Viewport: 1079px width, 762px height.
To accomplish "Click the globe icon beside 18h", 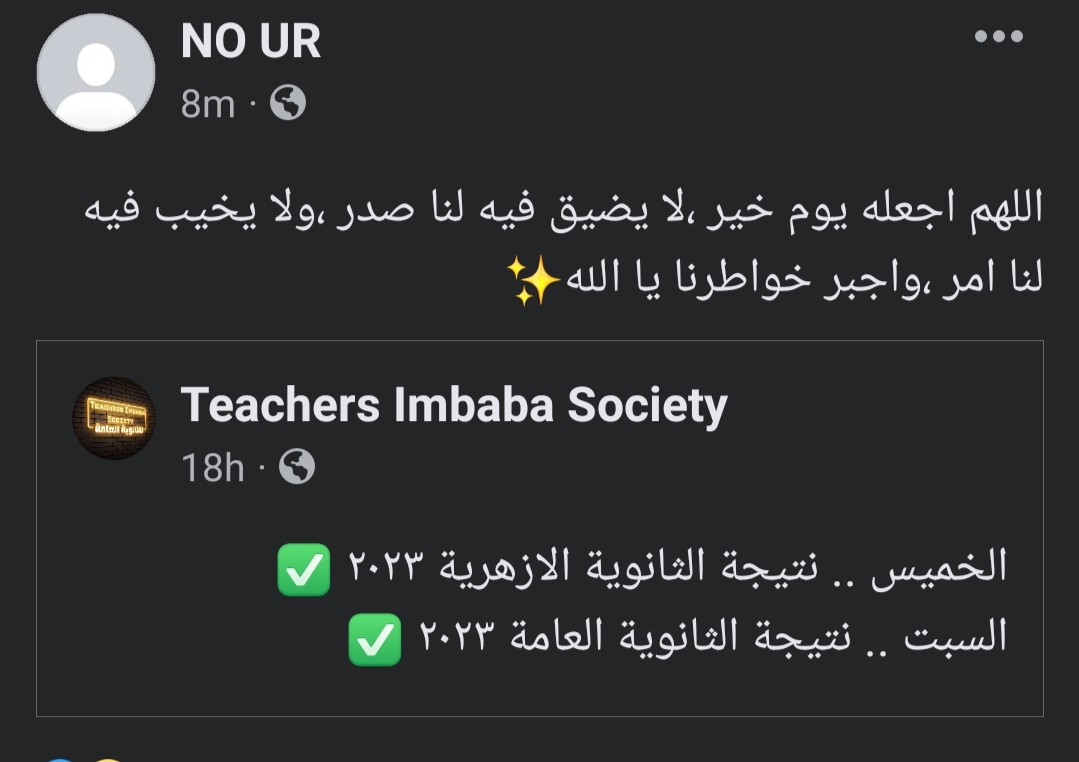I will pos(296,467).
